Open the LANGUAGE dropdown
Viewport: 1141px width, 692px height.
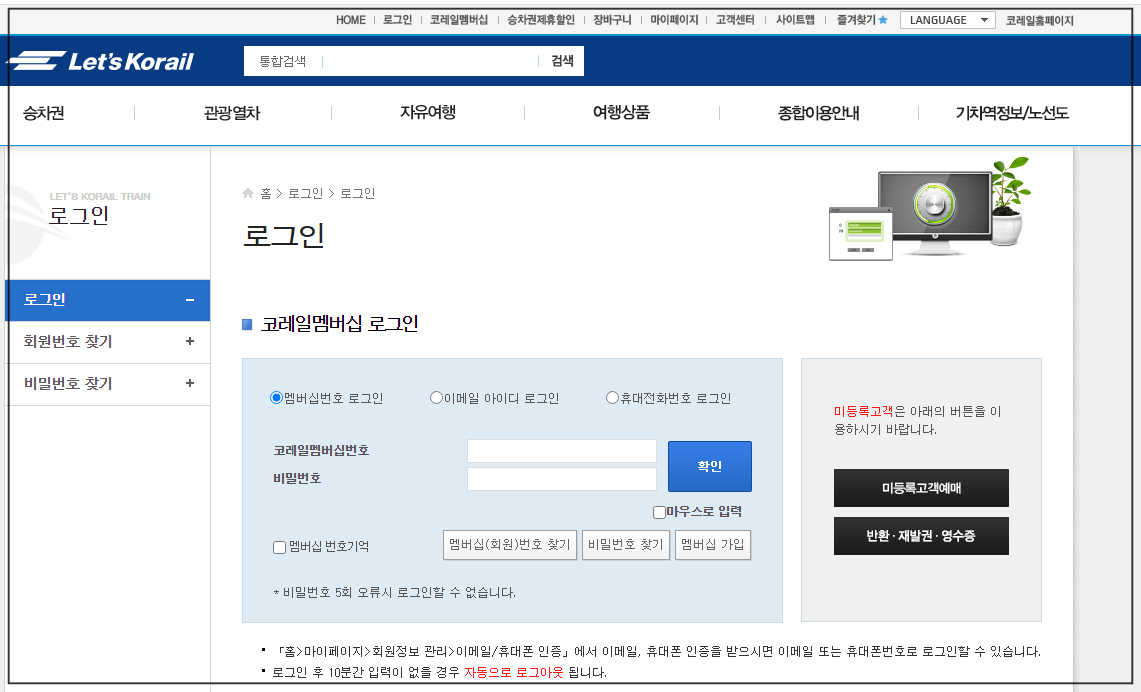point(947,20)
